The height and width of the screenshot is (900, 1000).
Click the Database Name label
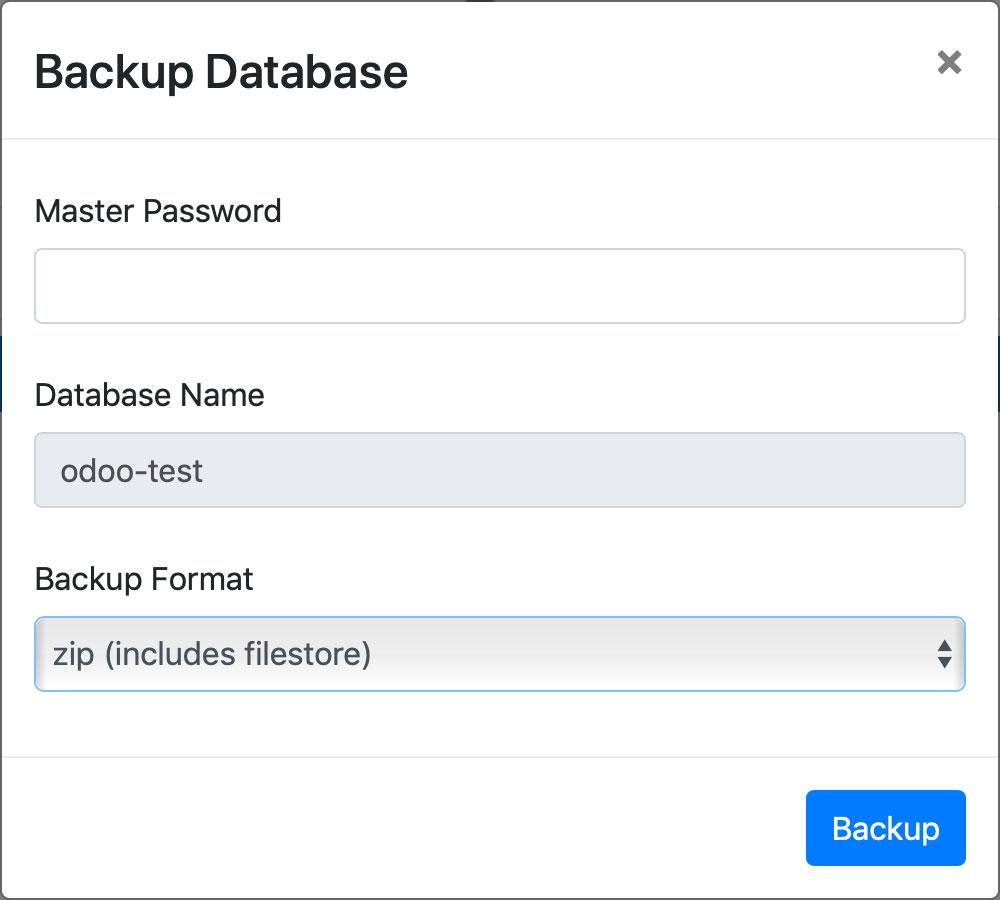coord(150,395)
